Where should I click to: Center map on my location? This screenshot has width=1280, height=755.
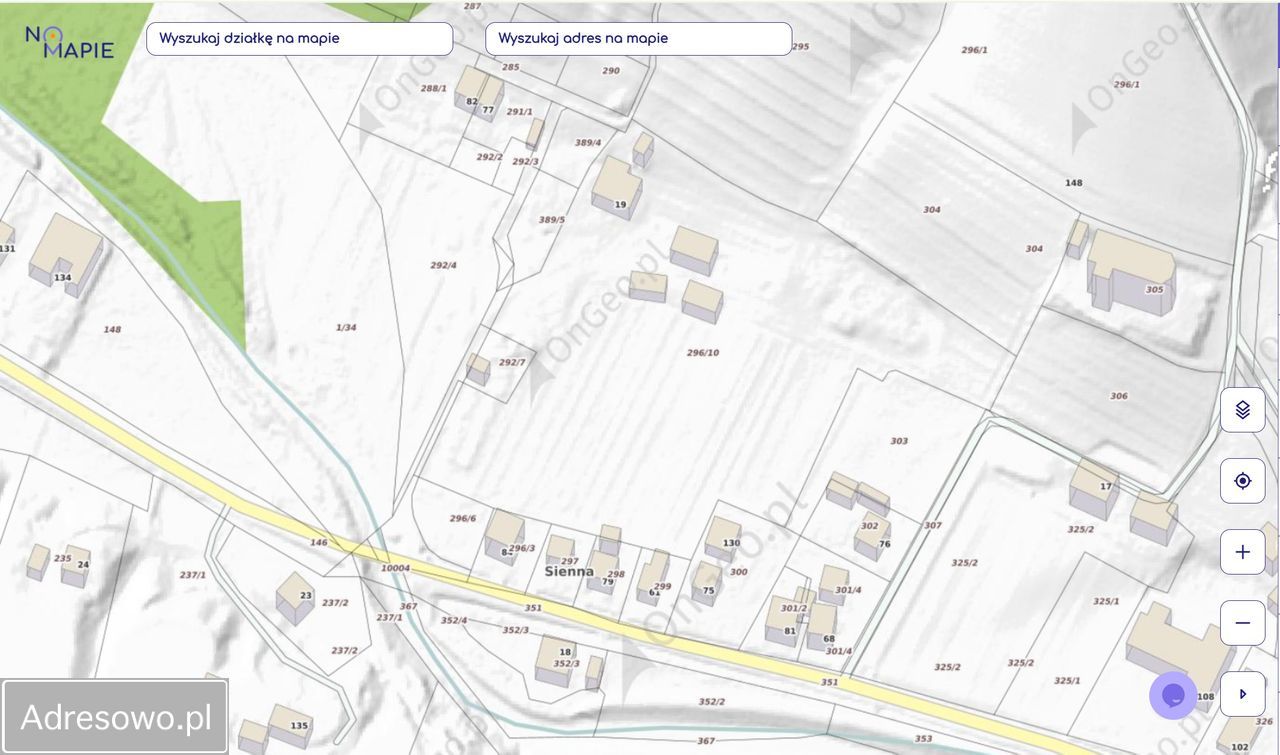tap(1242, 481)
